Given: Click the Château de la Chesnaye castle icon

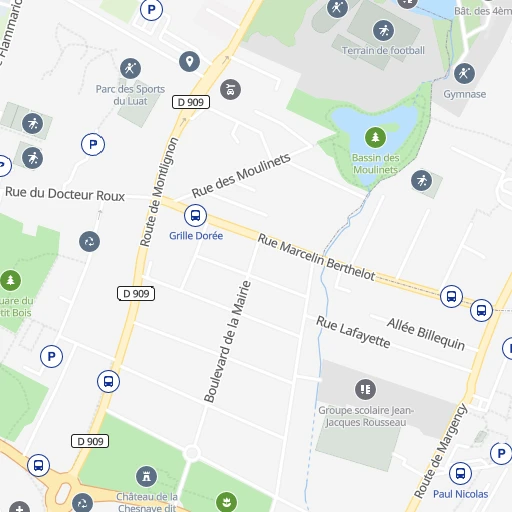Looking at the screenshot, I should click(146, 477).
